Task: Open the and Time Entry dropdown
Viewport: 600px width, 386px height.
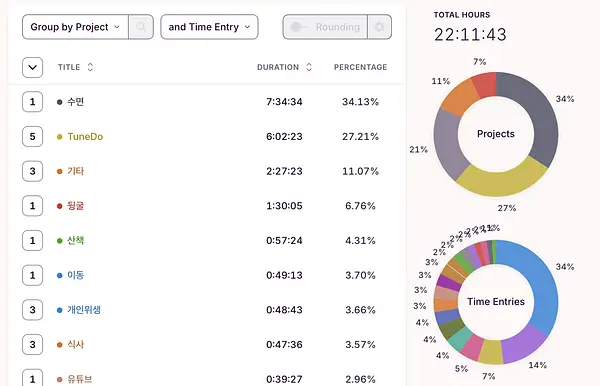Action: pos(209,27)
